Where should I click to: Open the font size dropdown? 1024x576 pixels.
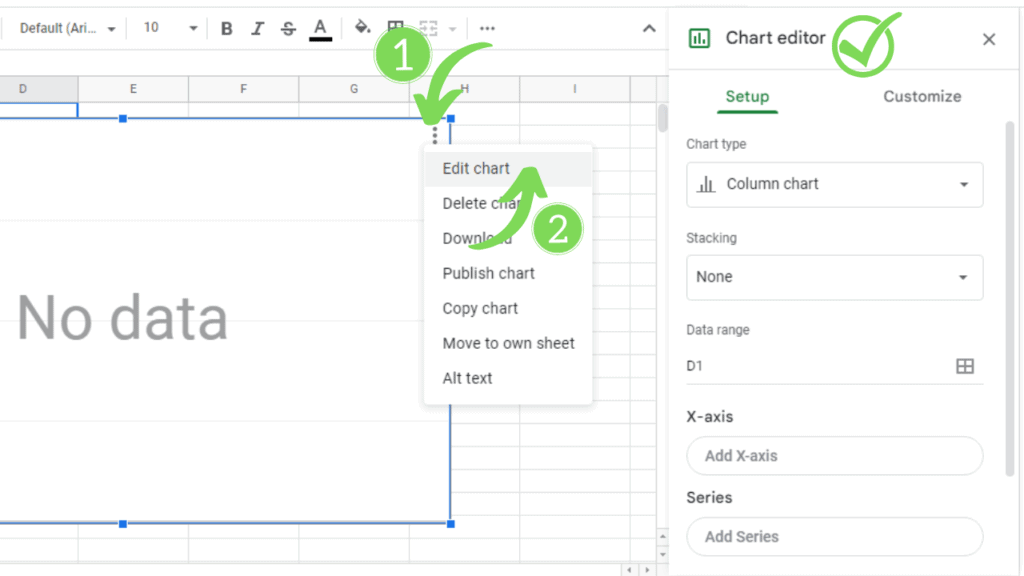170,28
